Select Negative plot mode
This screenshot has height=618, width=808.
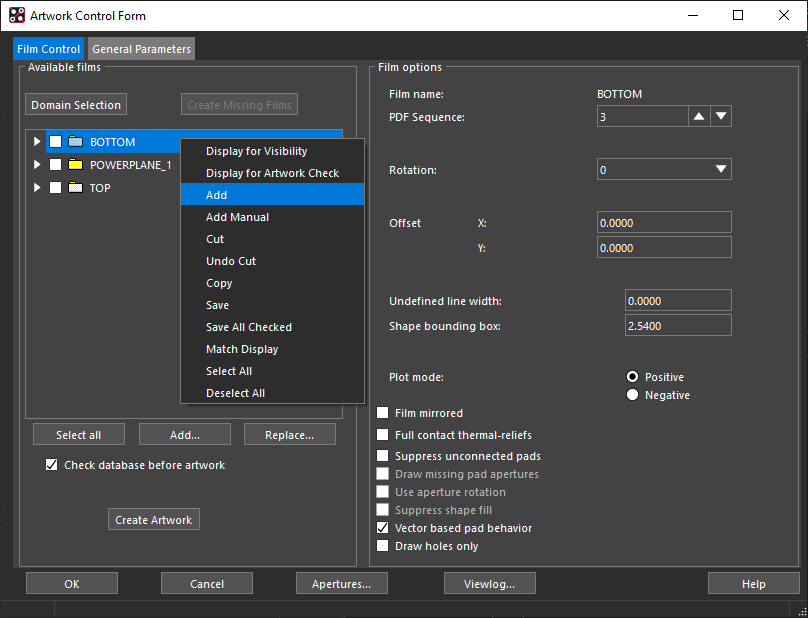pyautogui.click(x=632, y=395)
